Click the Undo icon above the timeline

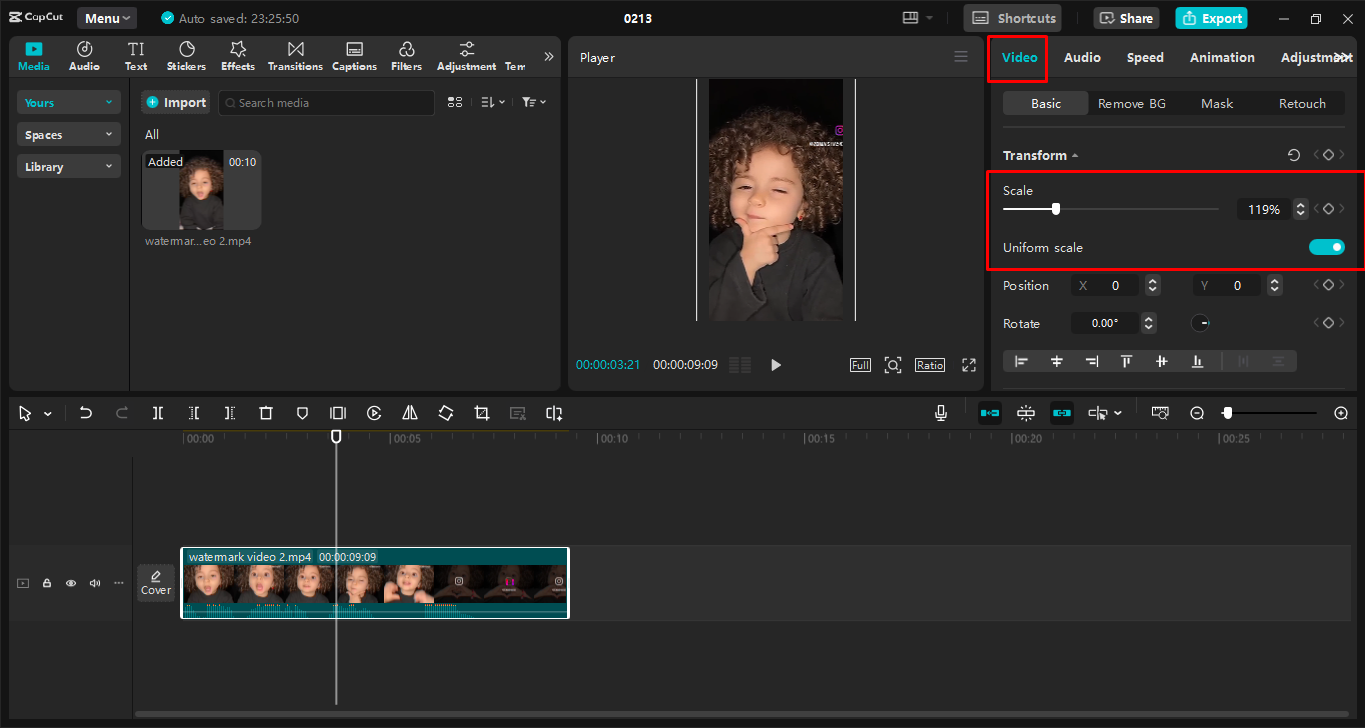(85, 413)
